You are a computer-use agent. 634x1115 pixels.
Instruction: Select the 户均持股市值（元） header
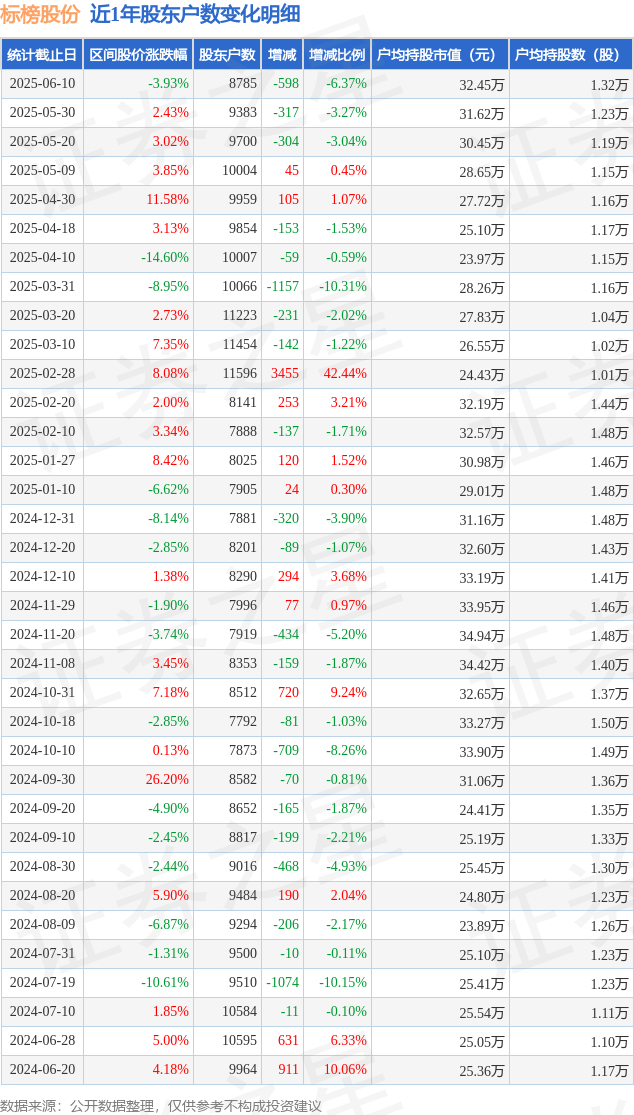click(x=440, y=54)
